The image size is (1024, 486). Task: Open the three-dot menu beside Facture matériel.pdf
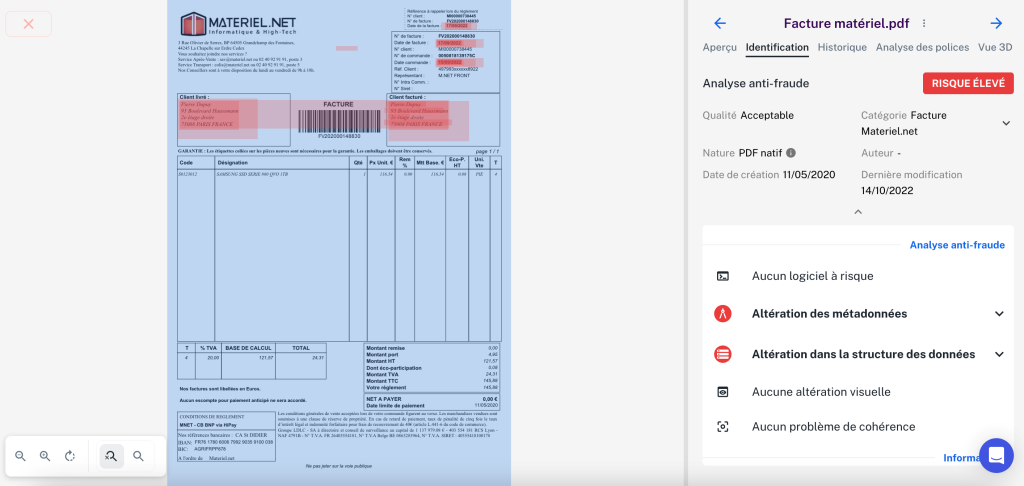[x=924, y=23]
